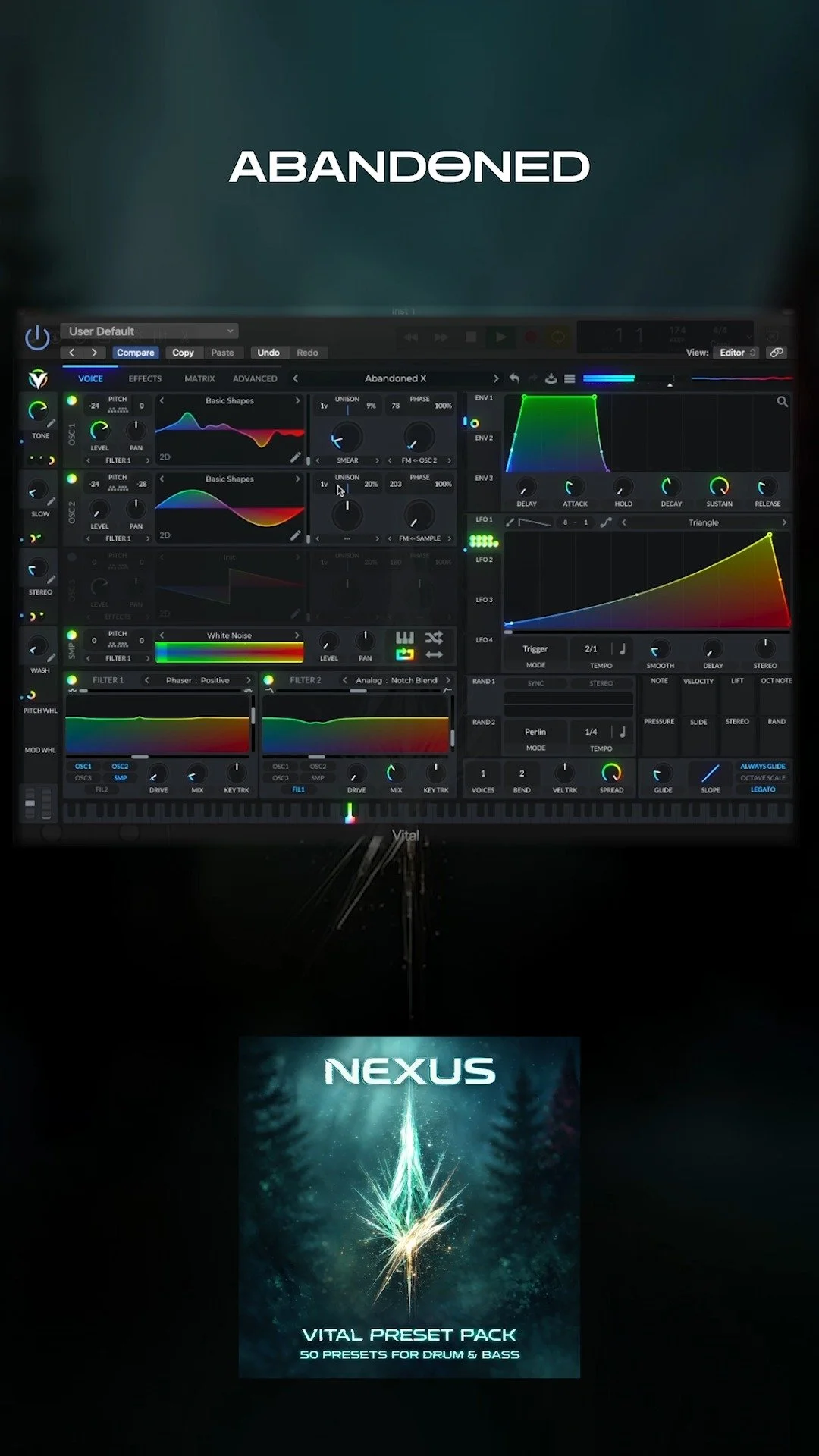
Task: Click the envelope magnifier zoom icon
Action: (782, 402)
